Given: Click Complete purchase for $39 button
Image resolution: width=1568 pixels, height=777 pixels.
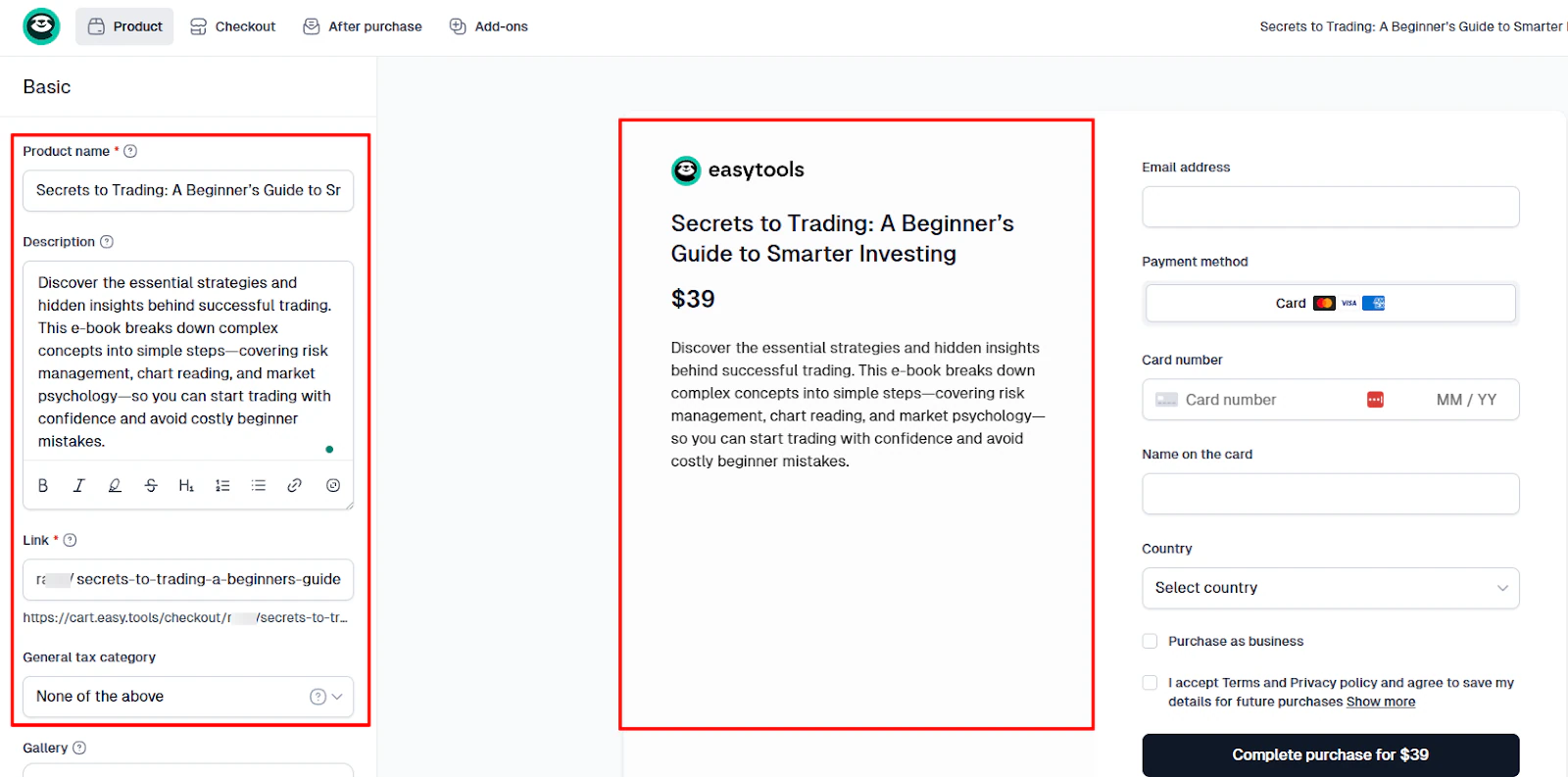Looking at the screenshot, I should click(x=1330, y=754).
